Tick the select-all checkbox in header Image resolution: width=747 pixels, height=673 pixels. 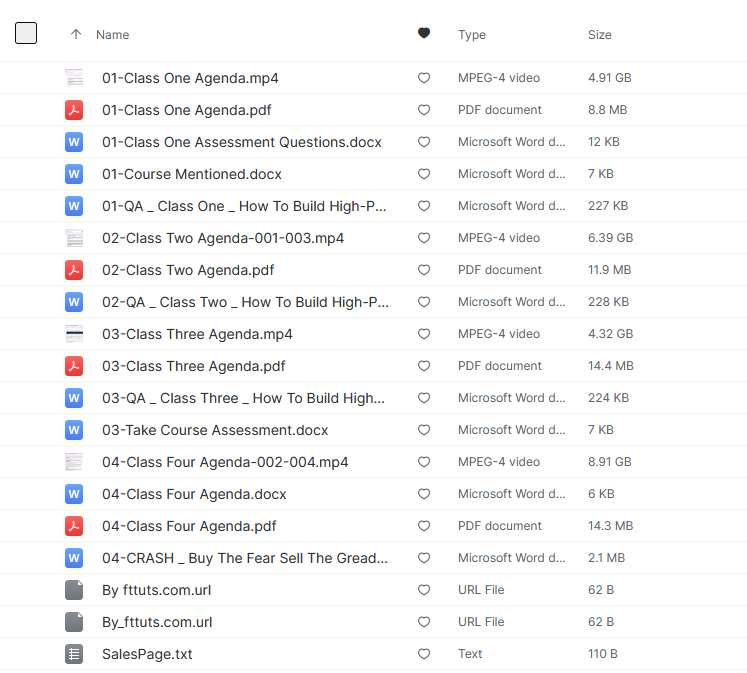click(x=26, y=34)
